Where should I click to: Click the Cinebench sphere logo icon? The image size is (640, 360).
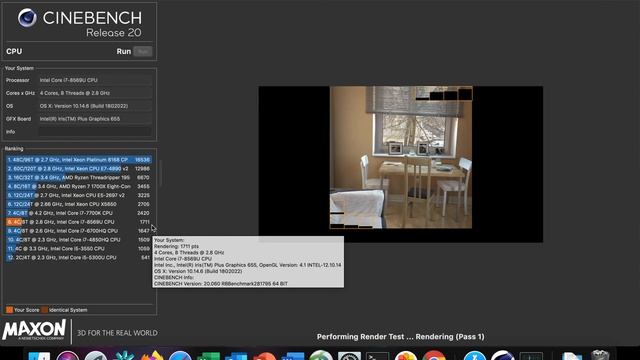click(x=27, y=18)
